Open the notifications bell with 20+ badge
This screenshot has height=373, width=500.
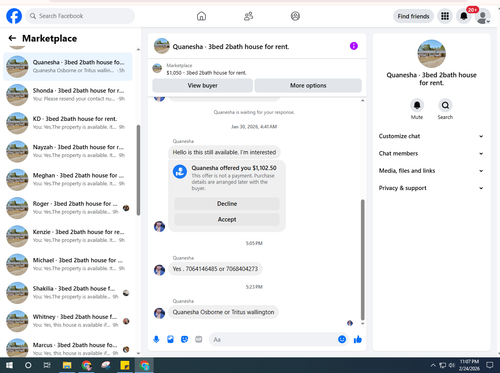[464, 16]
